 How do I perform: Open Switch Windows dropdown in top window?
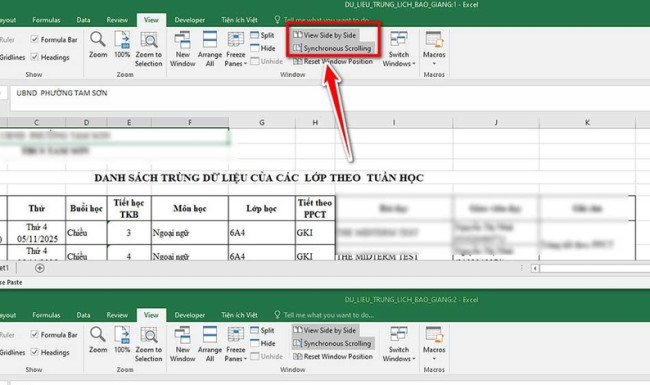click(399, 49)
